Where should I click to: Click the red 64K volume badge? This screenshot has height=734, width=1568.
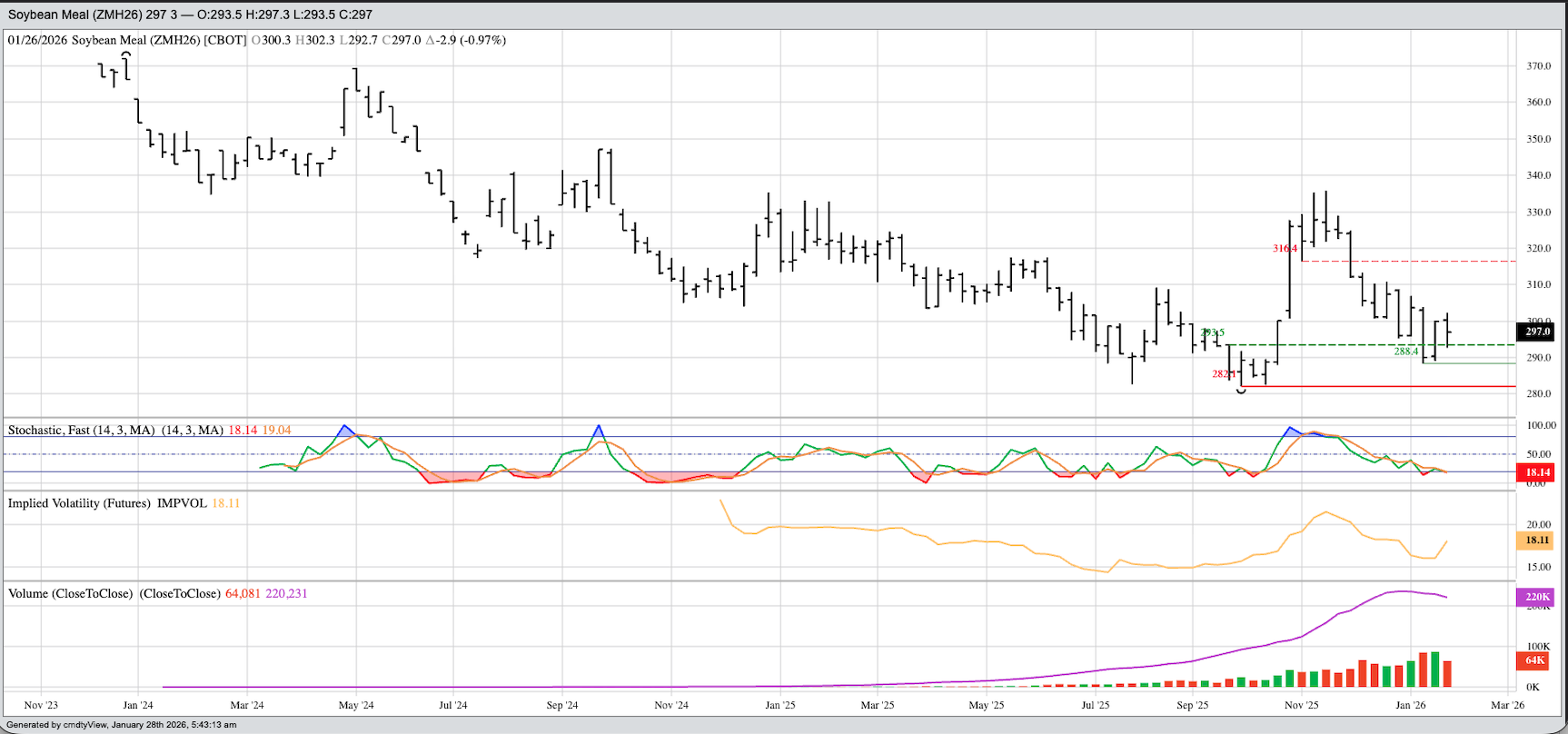[1534, 660]
